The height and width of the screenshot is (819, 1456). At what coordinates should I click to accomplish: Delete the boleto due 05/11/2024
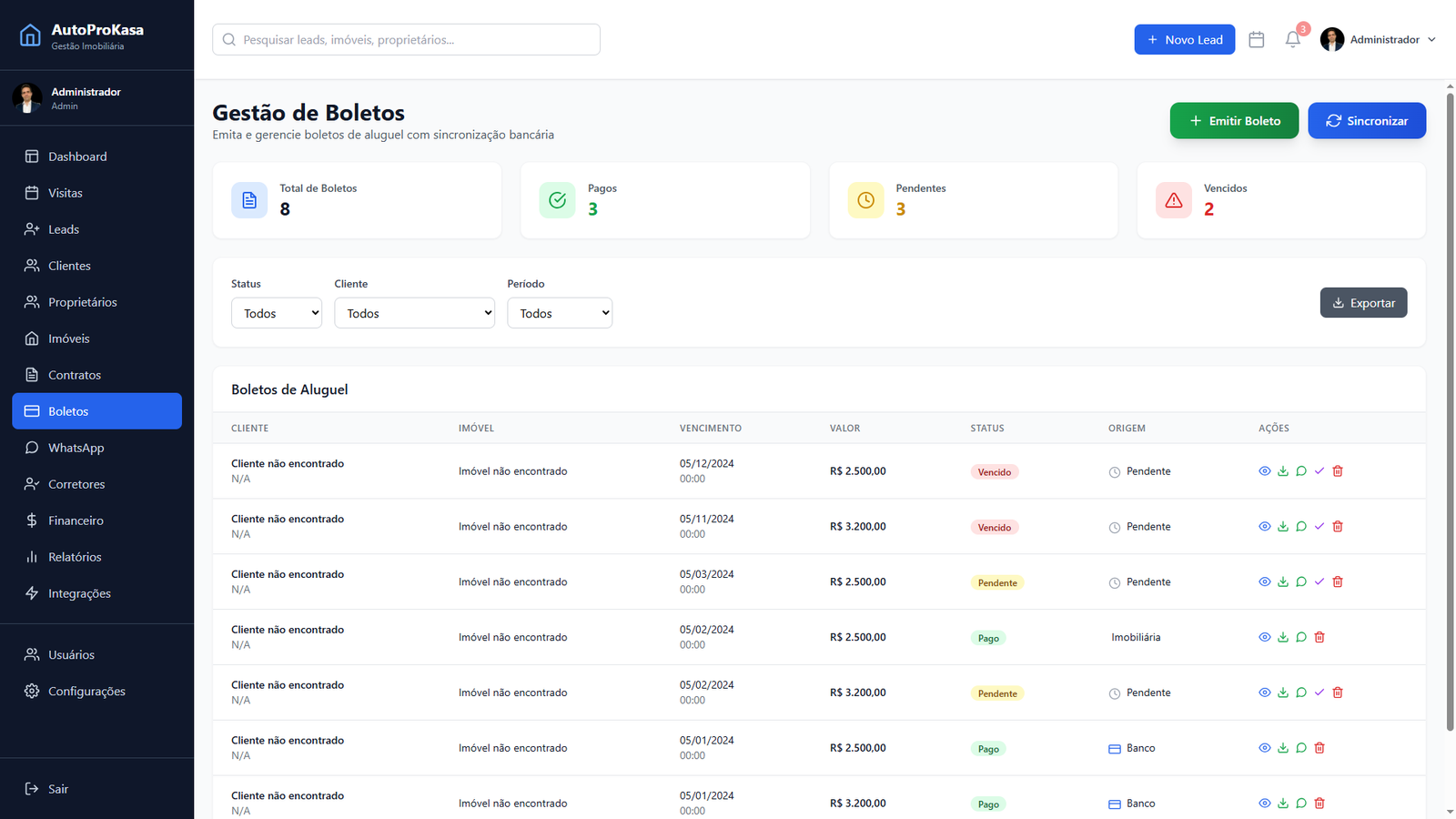(x=1338, y=527)
